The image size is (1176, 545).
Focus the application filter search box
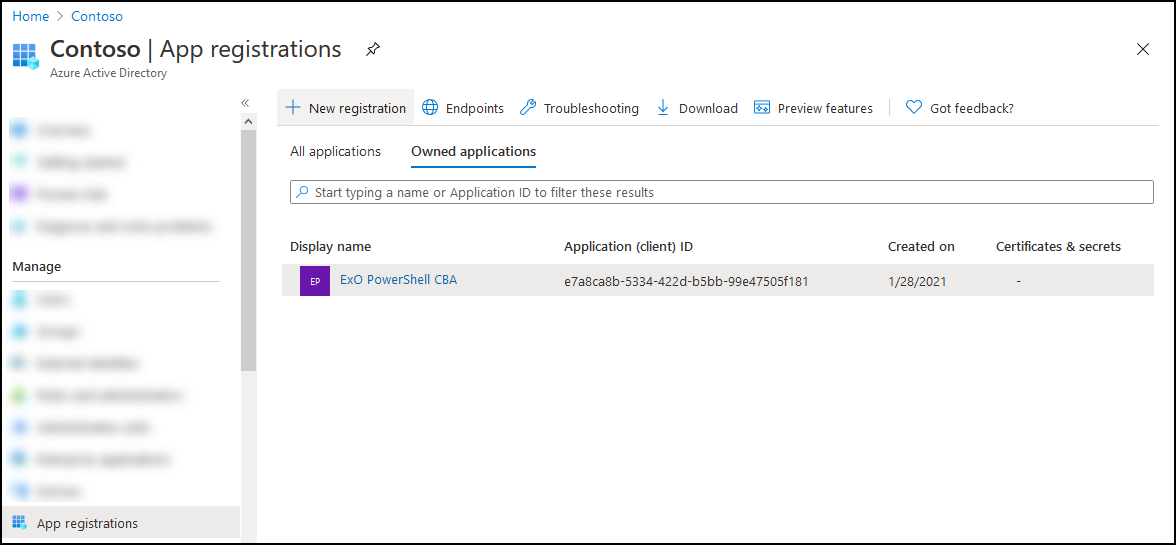(x=720, y=192)
